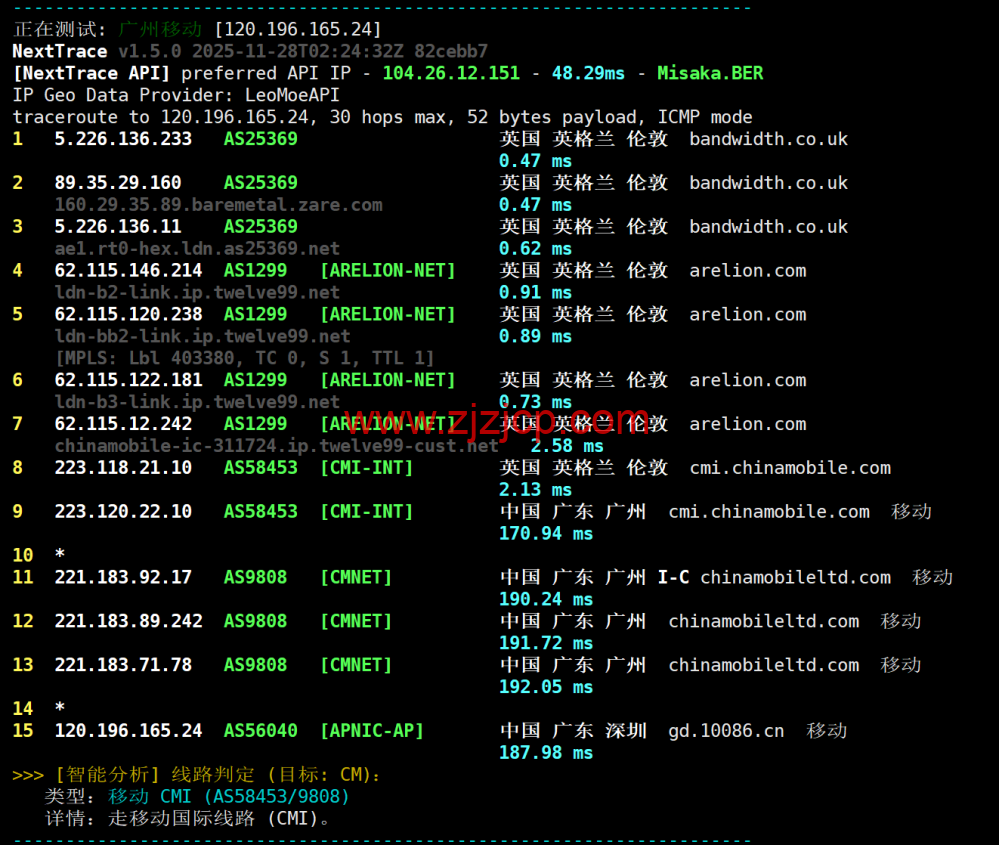The width and height of the screenshot is (999, 845).
Task: Select the AS58453/9808 text in analysis section
Action: coord(275,796)
